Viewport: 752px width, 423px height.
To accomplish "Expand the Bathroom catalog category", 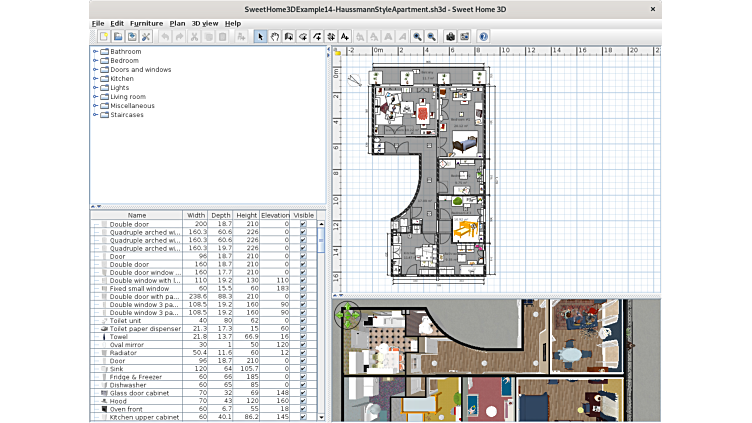I will coord(95,51).
